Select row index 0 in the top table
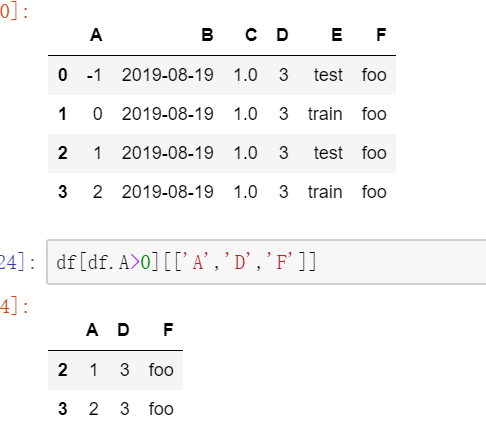486x434 pixels. pyautogui.click(x=63, y=75)
